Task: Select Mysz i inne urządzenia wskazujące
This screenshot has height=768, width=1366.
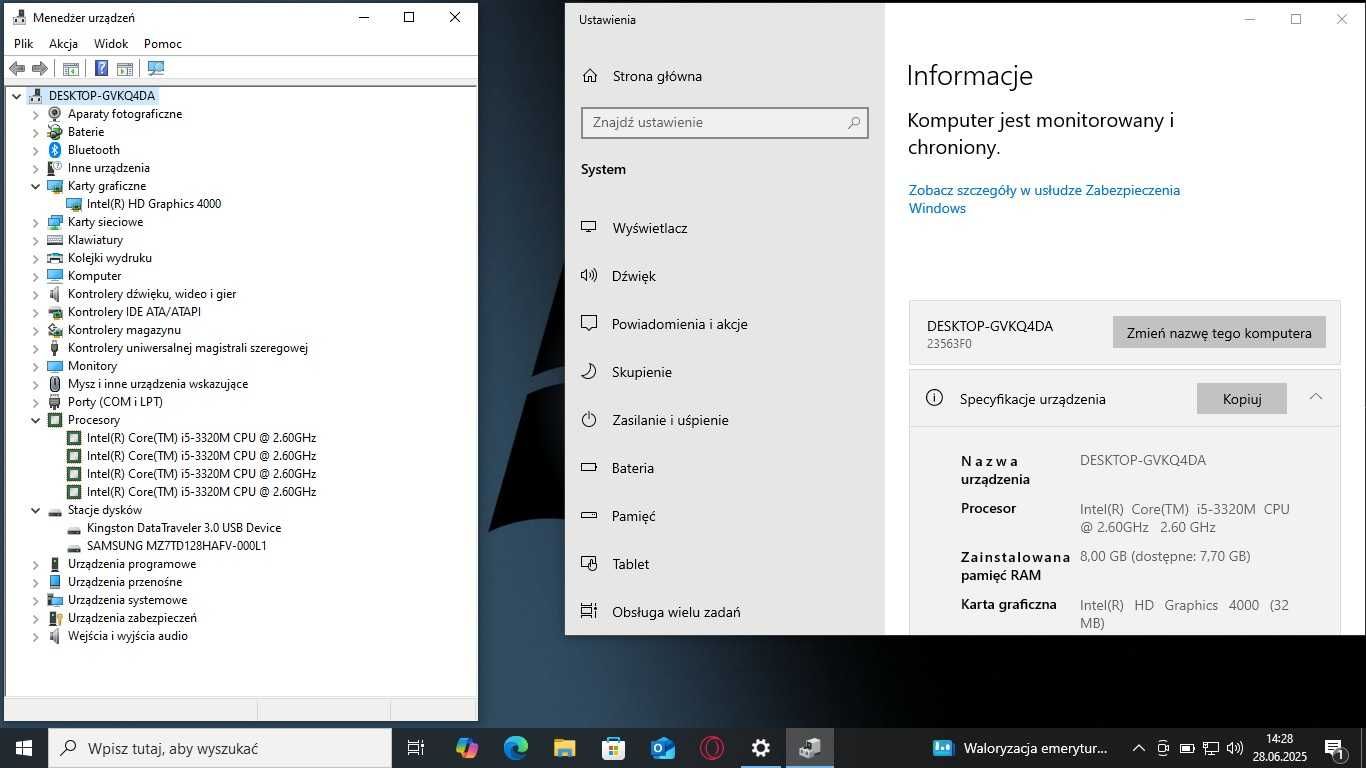Action: pos(158,384)
